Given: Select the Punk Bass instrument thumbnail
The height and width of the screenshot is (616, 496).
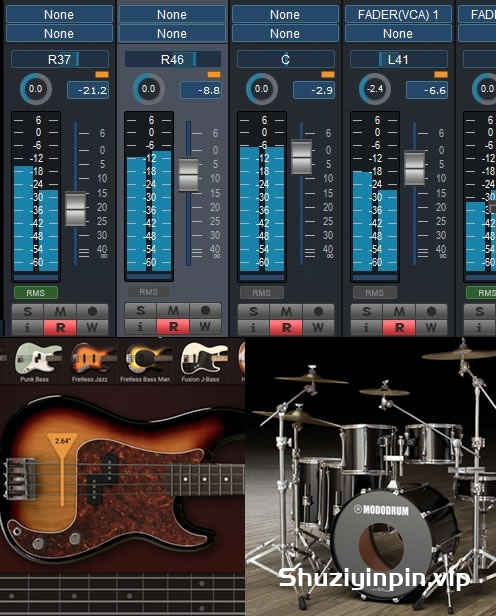Looking at the screenshot, I should coord(37,362).
